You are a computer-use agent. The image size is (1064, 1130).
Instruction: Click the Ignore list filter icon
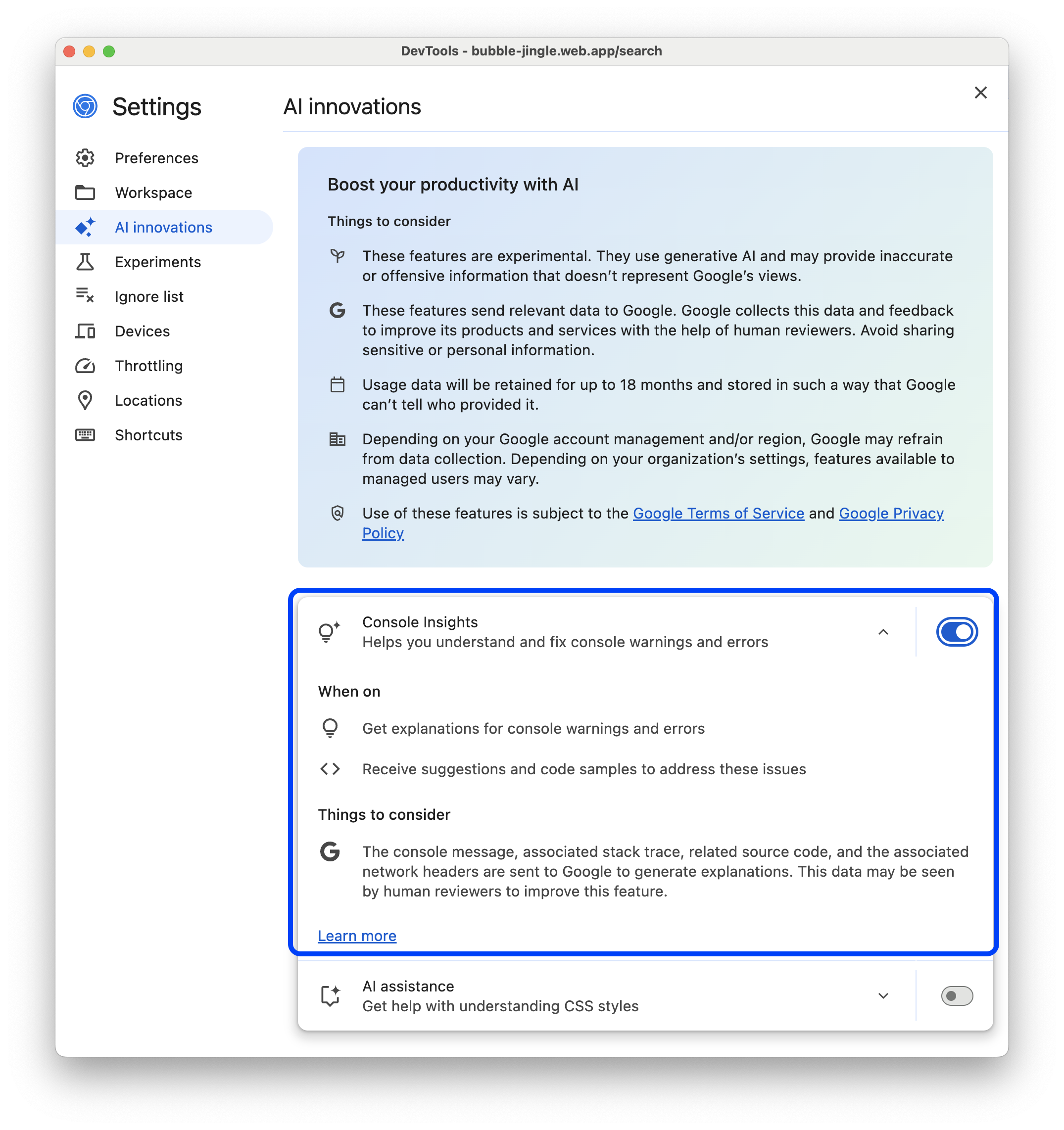coord(87,296)
